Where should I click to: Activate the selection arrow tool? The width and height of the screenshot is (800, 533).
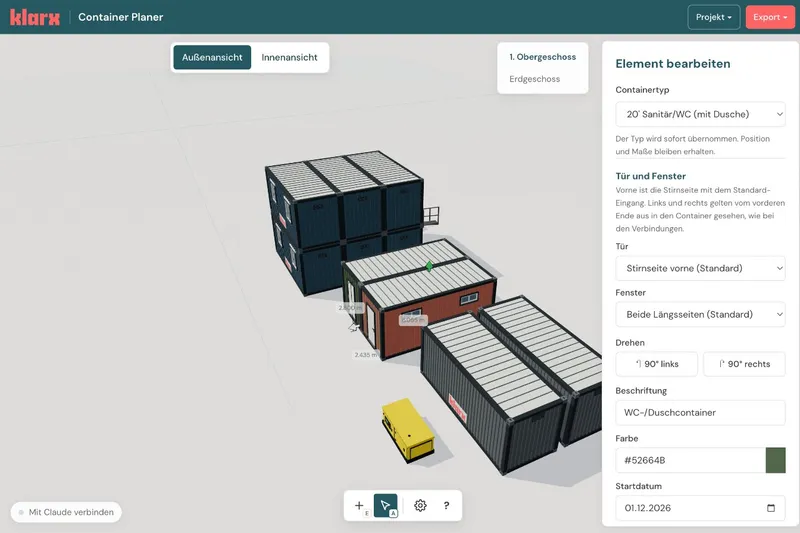click(x=386, y=505)
